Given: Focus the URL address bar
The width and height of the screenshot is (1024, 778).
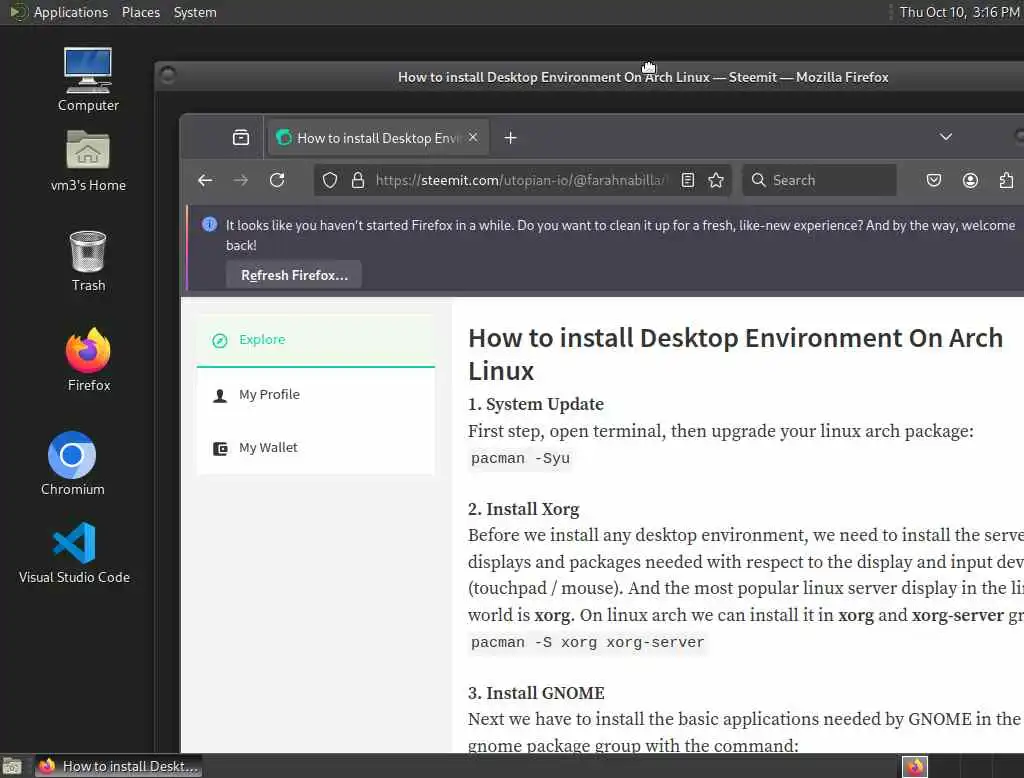Looking at the screenshot, I should point(520,180).
